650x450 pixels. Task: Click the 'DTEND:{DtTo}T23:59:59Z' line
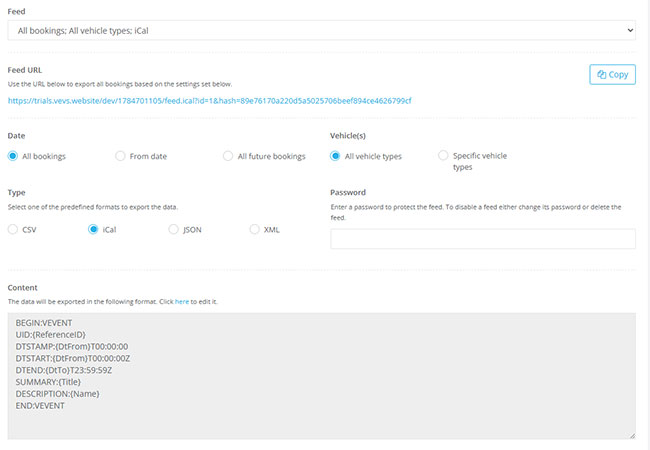pos(64,370)
